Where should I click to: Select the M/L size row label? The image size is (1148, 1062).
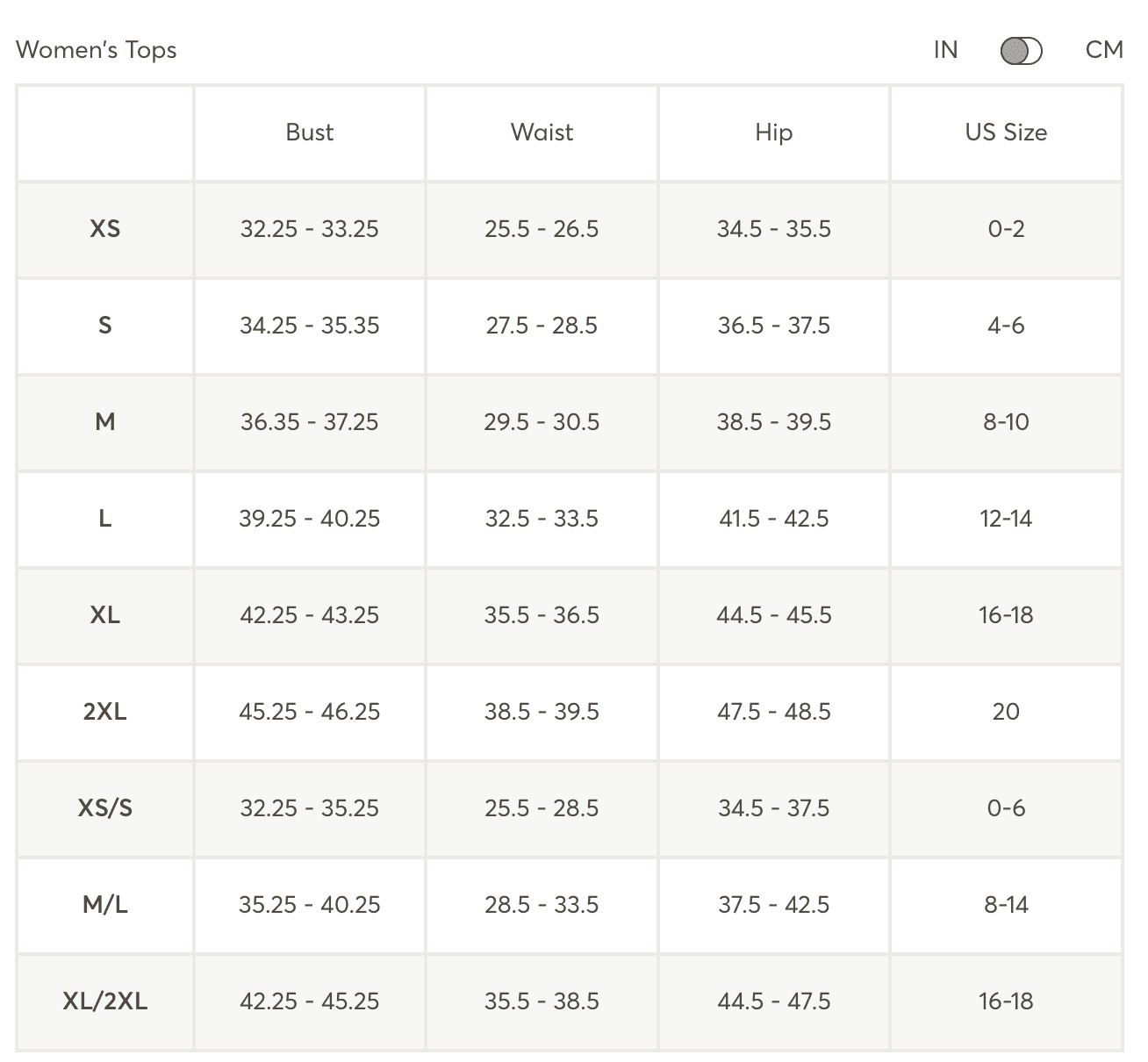coord(105,905)
